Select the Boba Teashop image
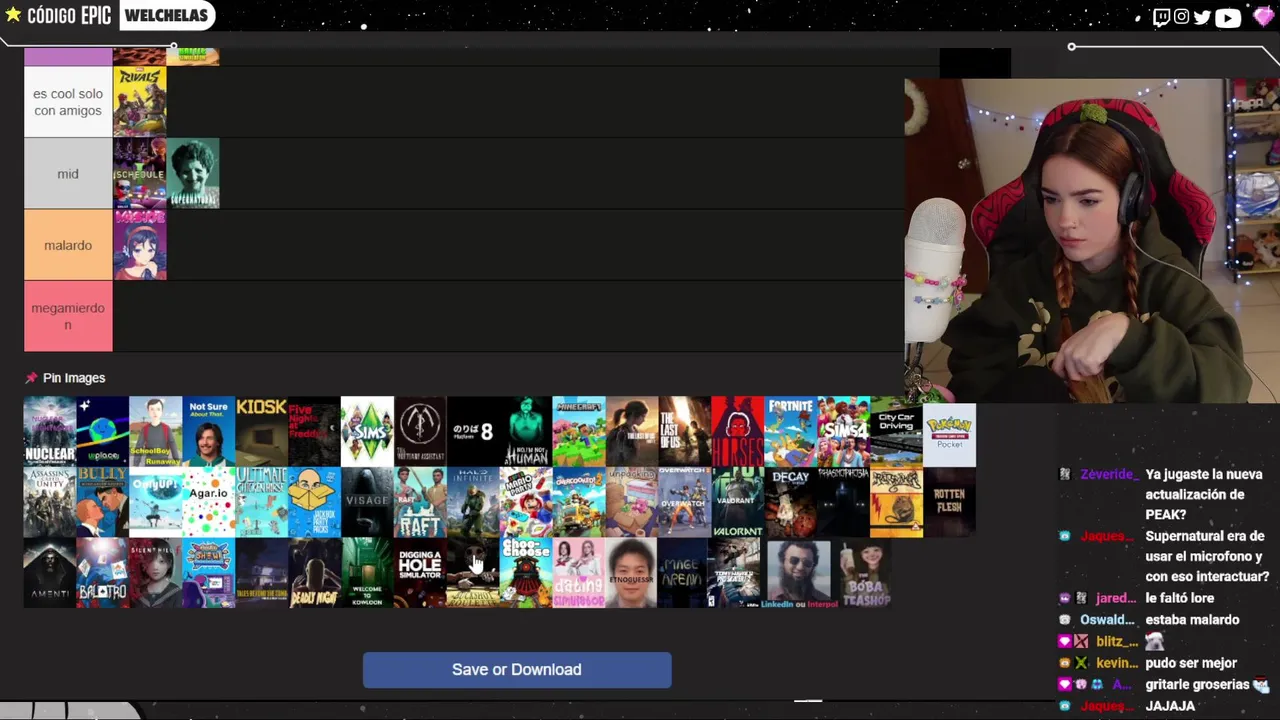Viewport: 1280px width, 720px height. click(x=865, y=573)
